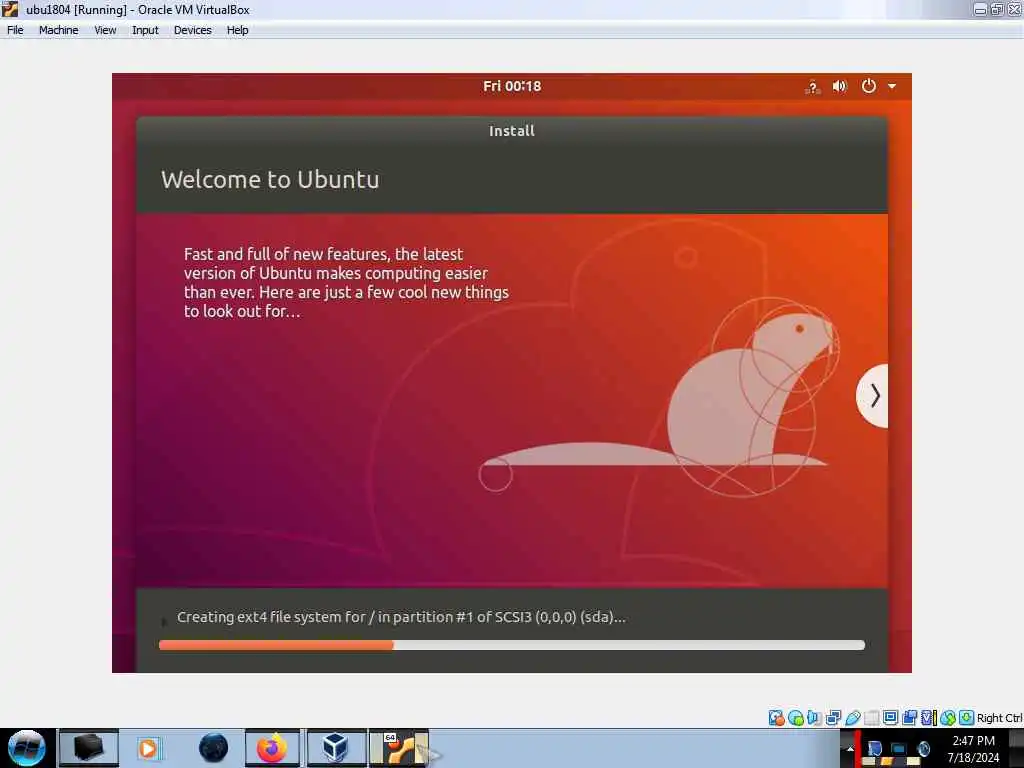Image resolution: width=1024 pixels, height=768 pixels.
Task: Click the installation progress bar
Action: (x=512, y=645)
